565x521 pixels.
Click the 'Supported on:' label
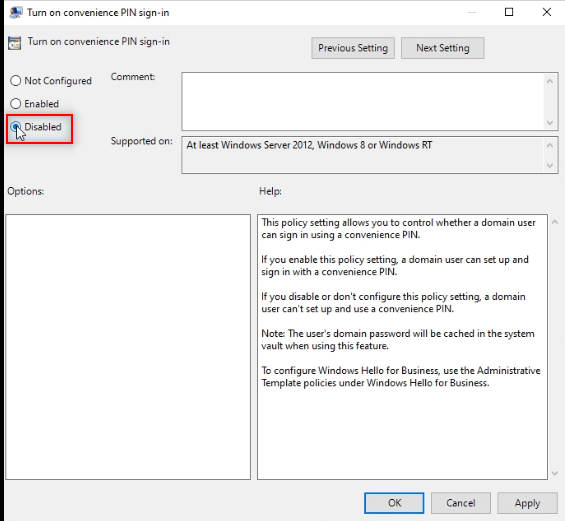tap(141, 141)
